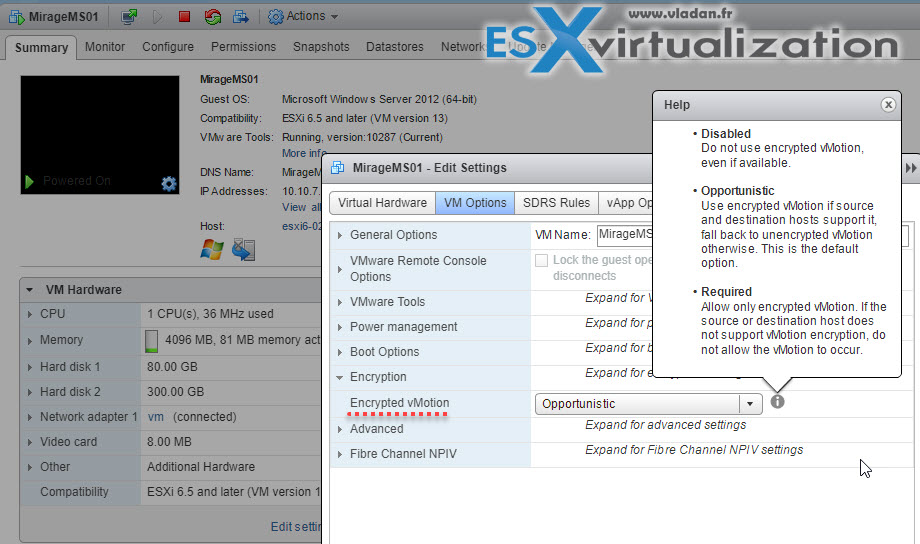The width and height of the screenshot is (920, 544).
Task: Click the Windows guest OS logo icon
Action: point(212,249)
